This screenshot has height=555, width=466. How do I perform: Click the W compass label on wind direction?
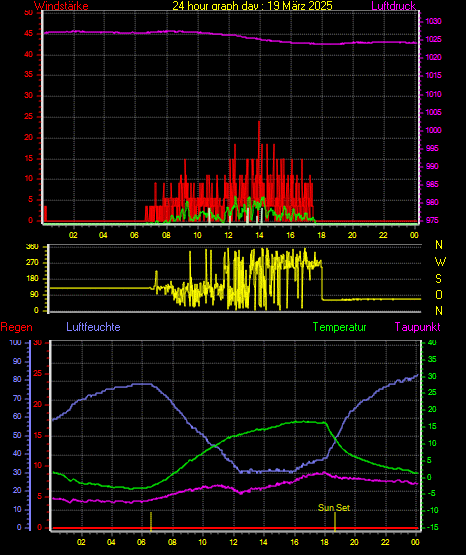(439, 262)
